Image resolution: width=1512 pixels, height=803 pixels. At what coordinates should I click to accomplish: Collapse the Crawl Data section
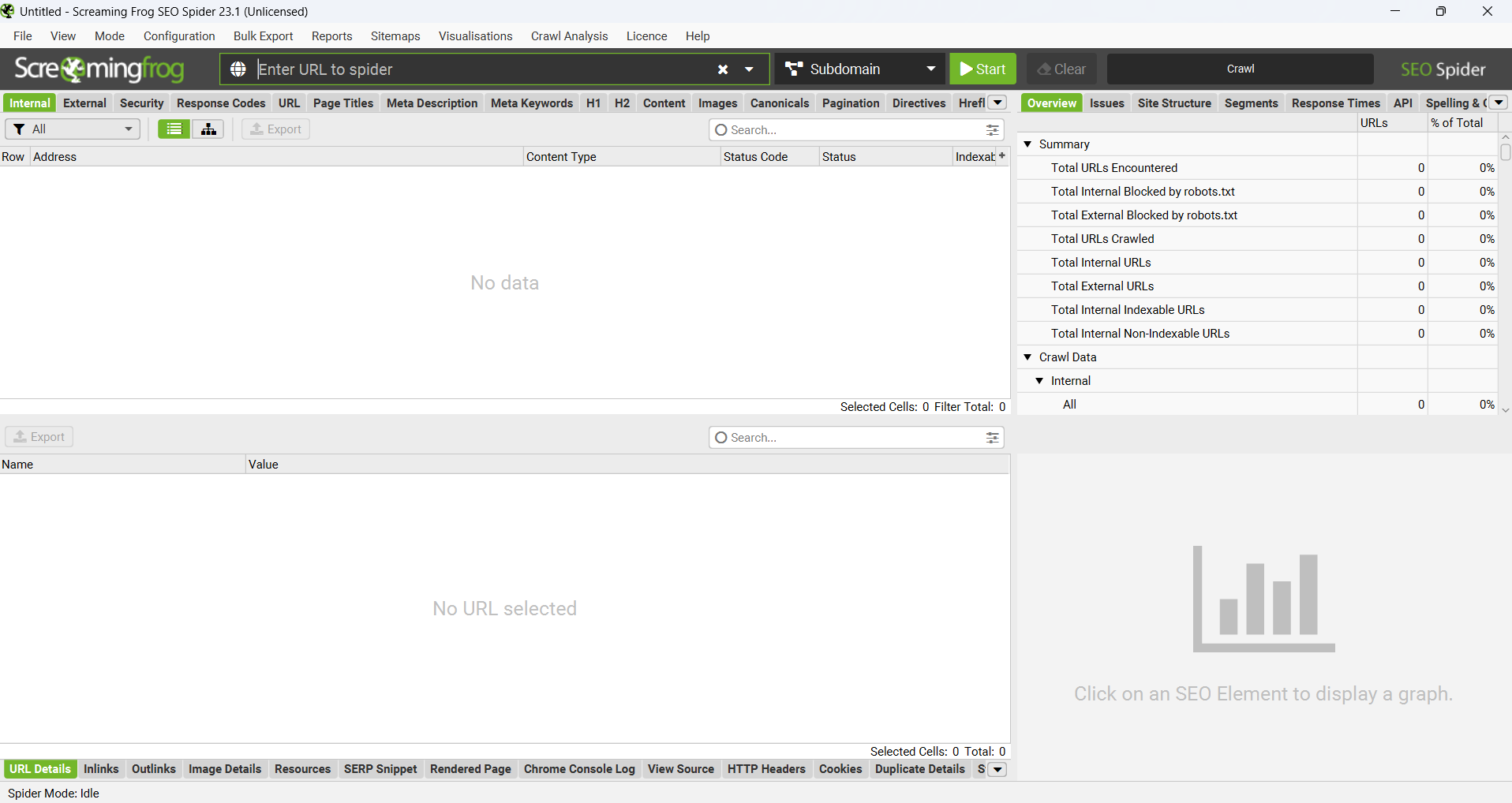1027,357
